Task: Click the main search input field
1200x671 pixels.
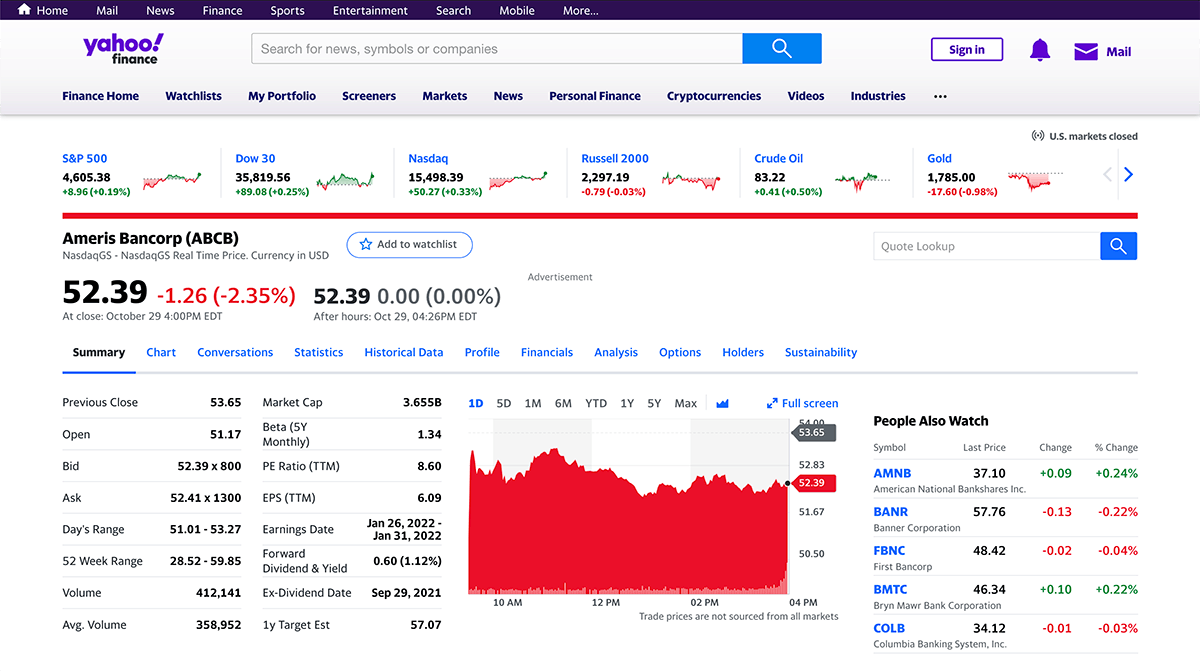Action: pyautogui.click(x=497, y=48)
